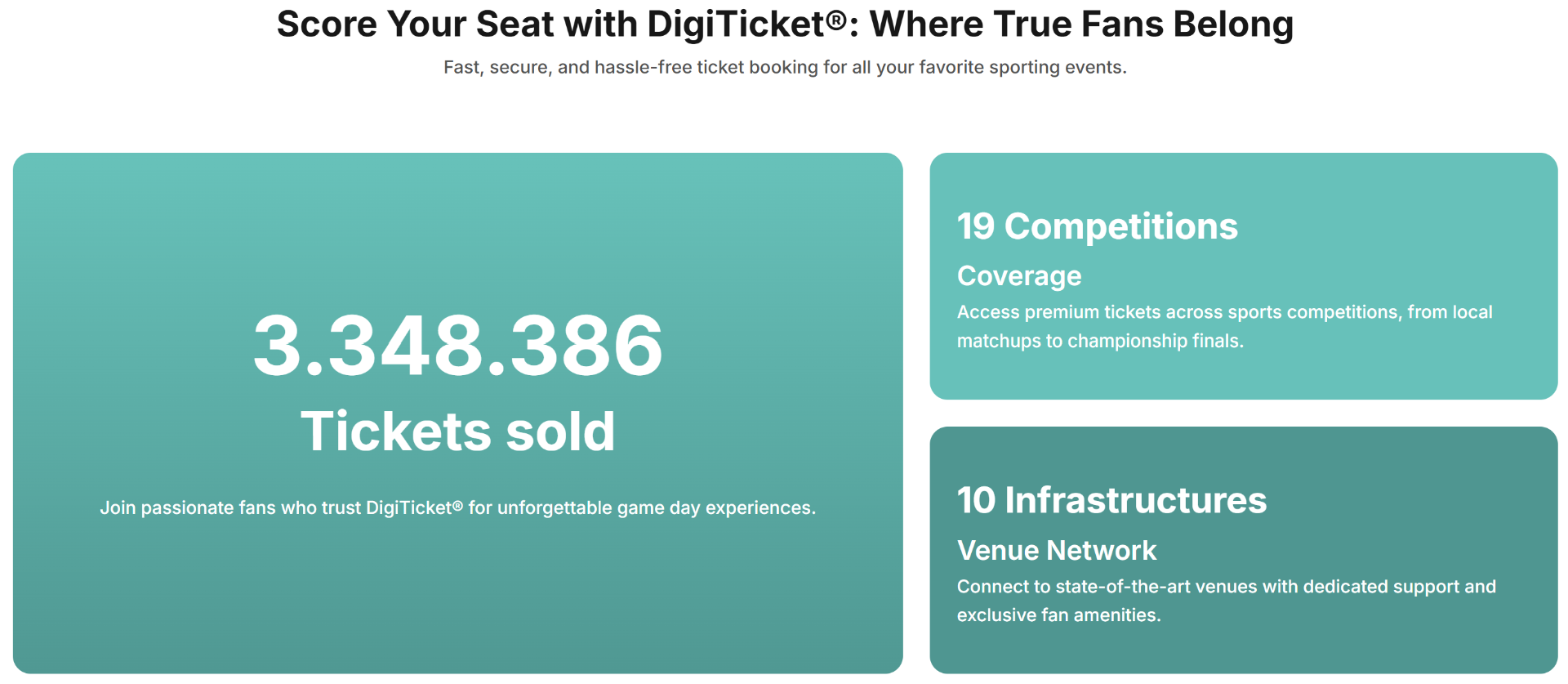The width and height of the screenshot is (1568, 684).
Task: Select the 'Tickets sold' label
Action: click(457, 431)
